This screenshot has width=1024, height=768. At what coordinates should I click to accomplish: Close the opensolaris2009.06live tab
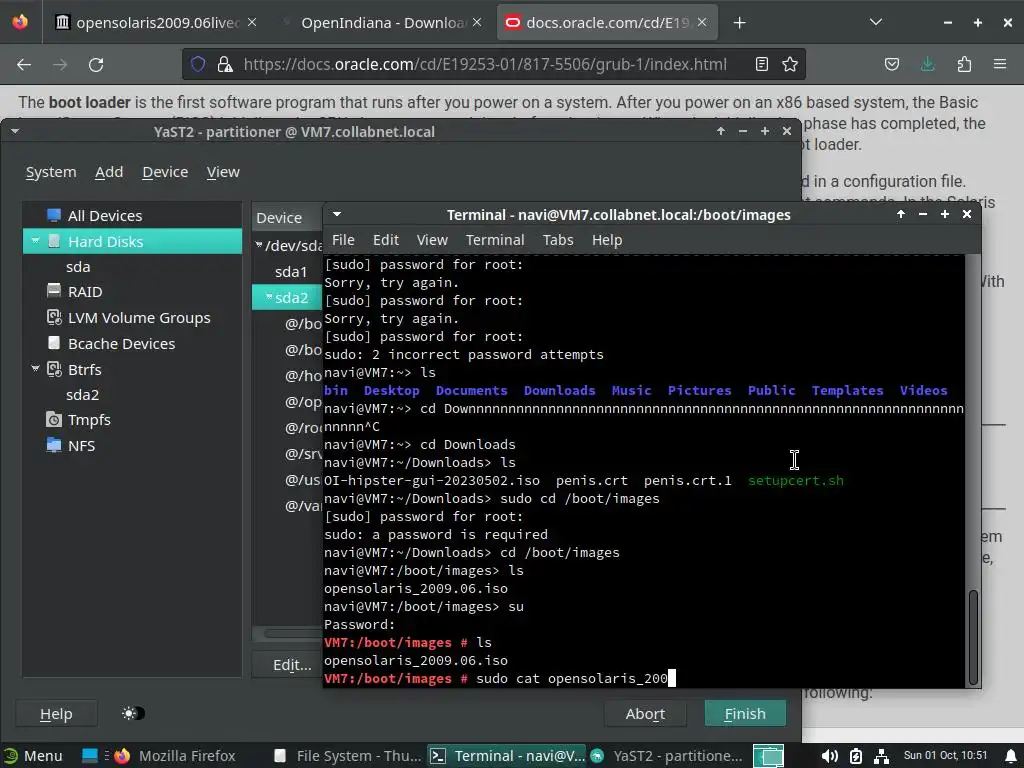click(x=252, y=22)
